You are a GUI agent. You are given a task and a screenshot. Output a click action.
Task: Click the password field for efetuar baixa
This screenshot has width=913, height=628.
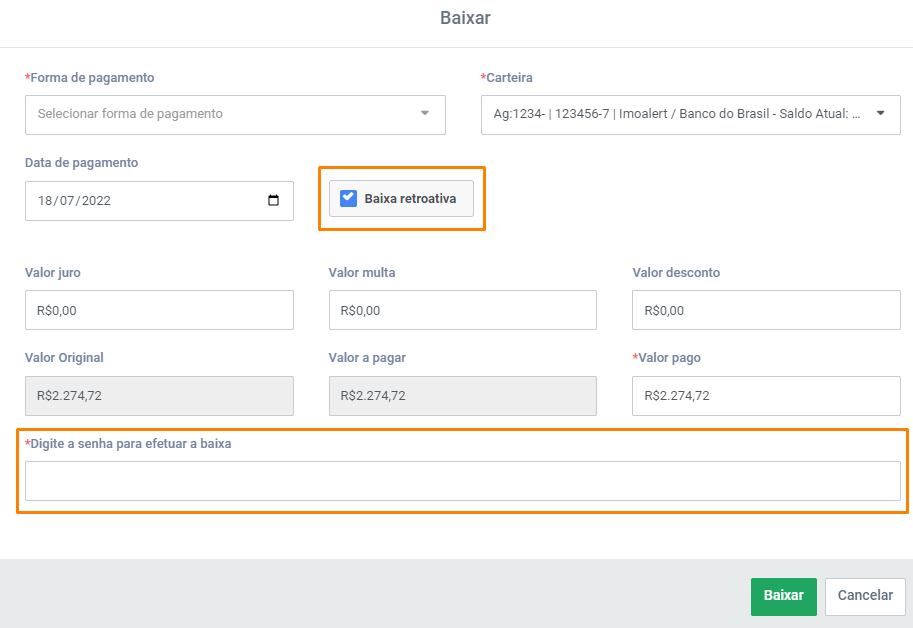(462, 481)
